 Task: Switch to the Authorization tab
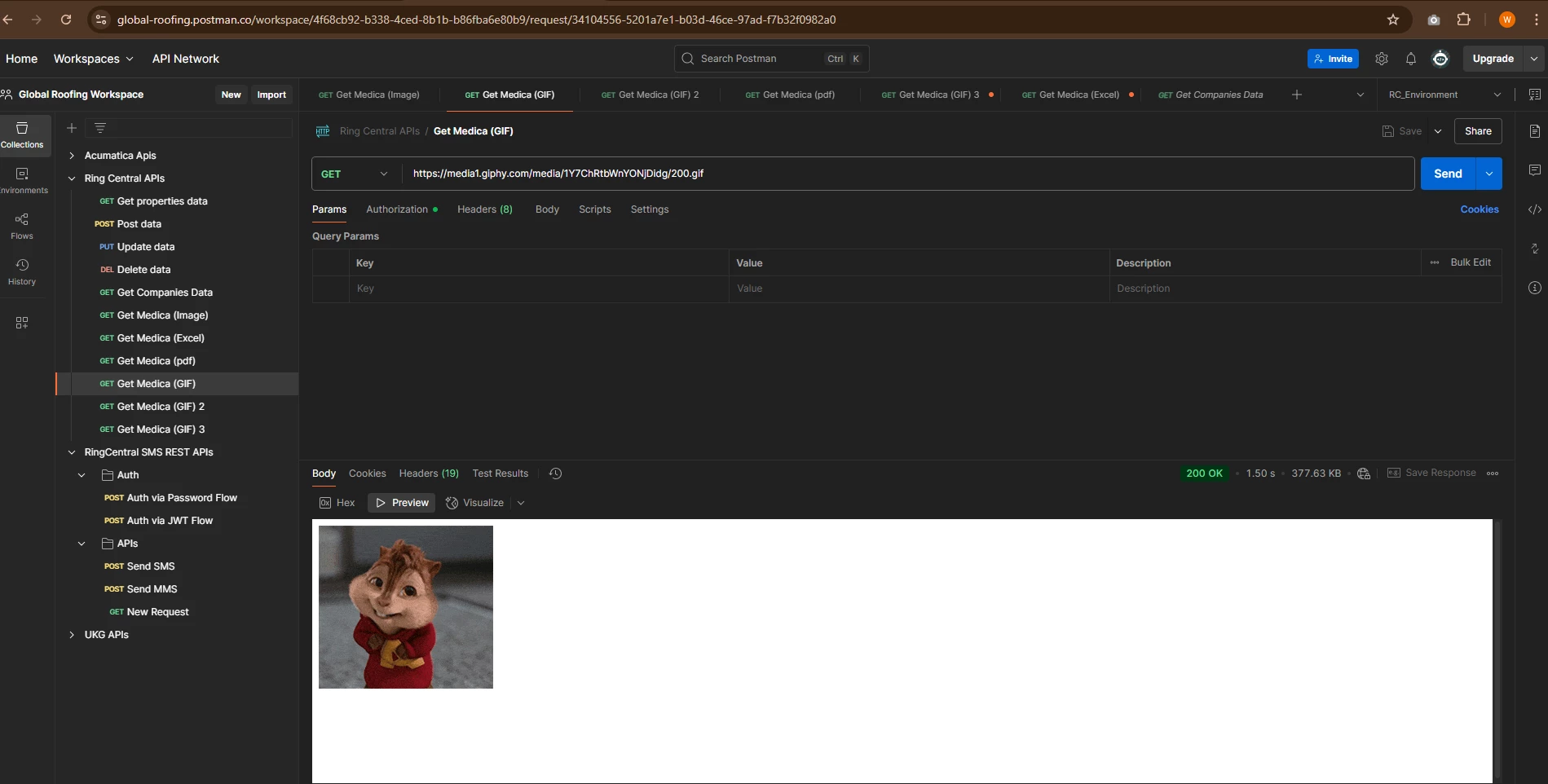(x=402, y=209)
